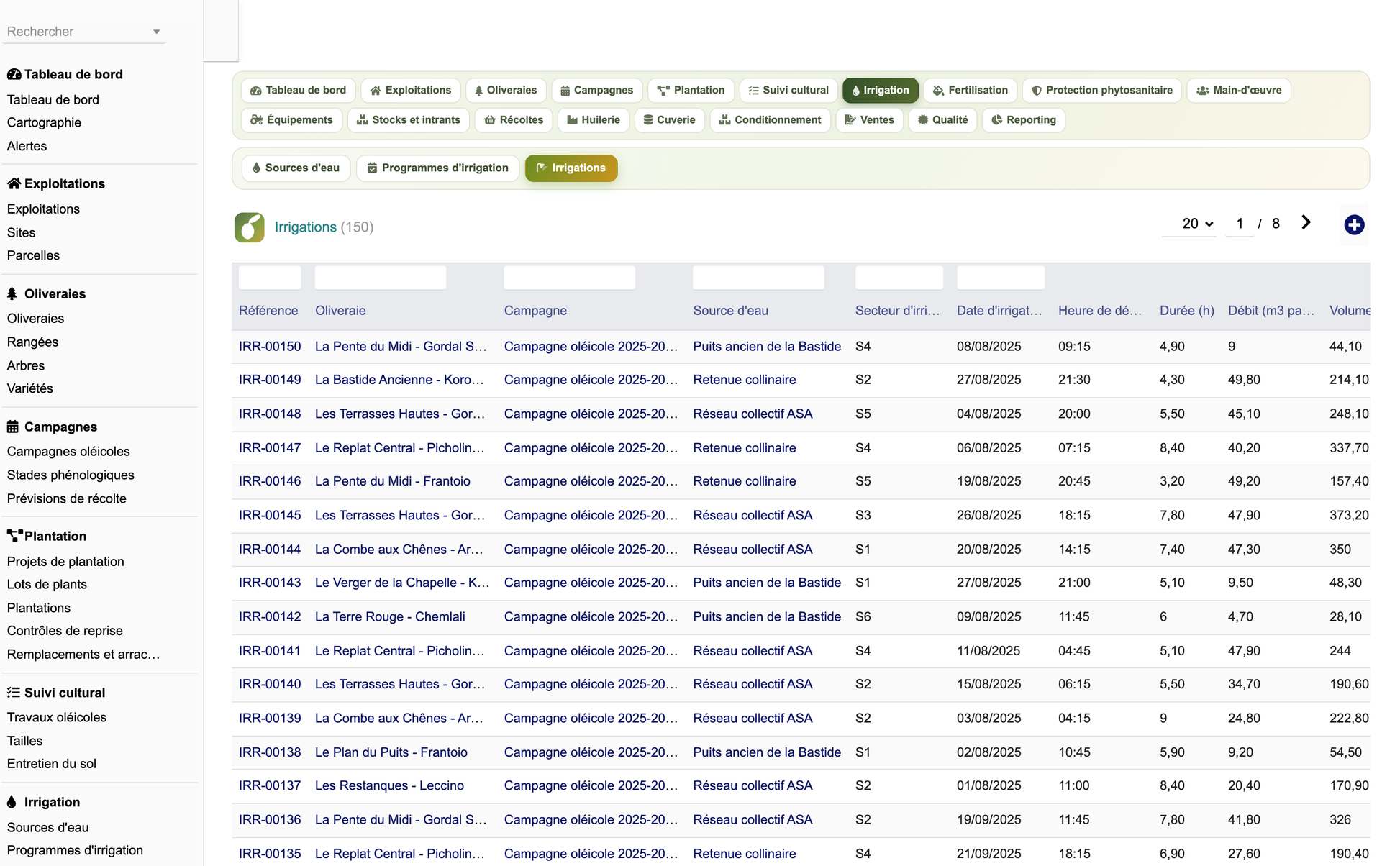Open Variétés in the sidebar

[29, 388]
